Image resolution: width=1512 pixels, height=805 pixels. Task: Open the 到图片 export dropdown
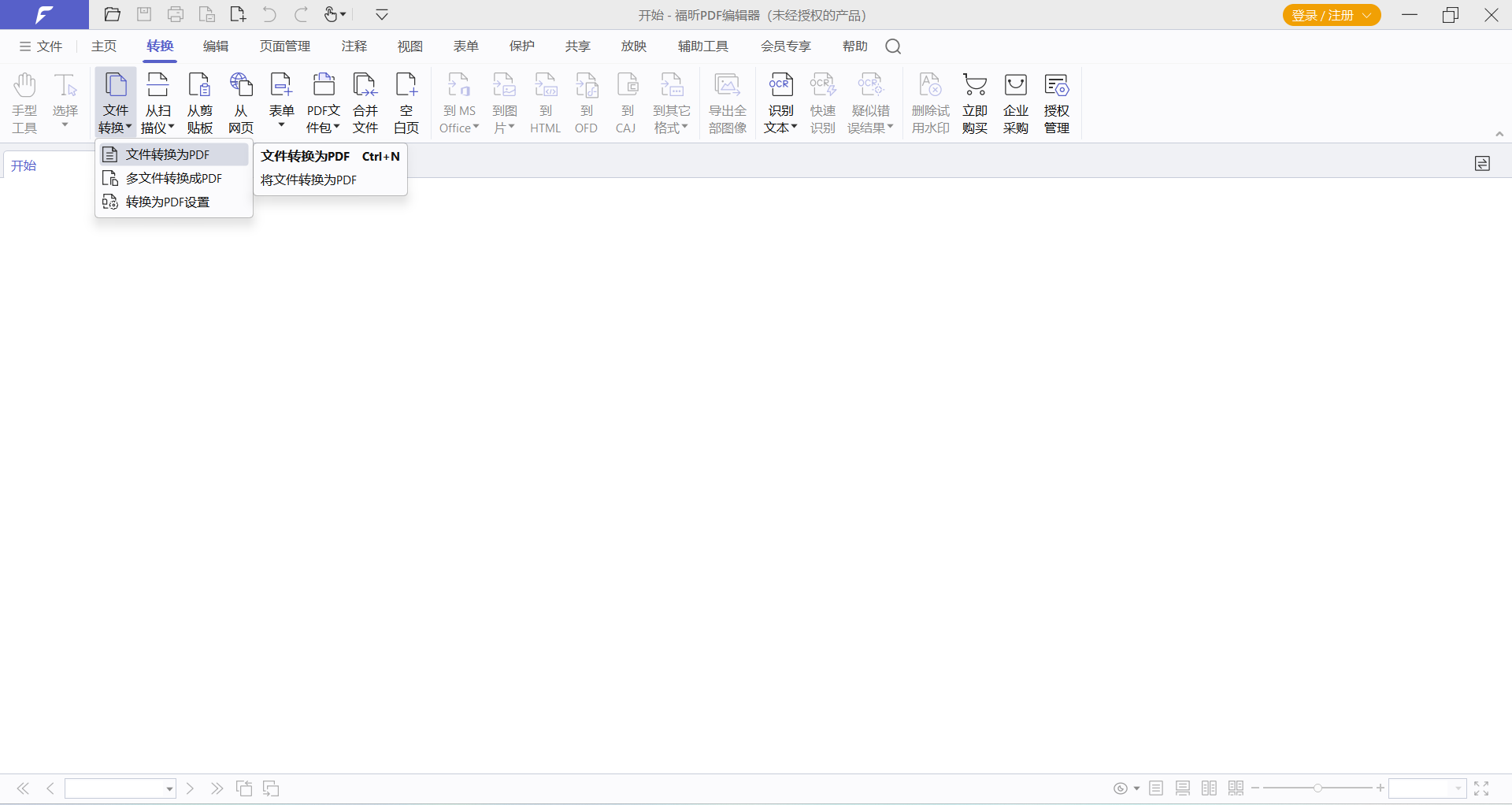point(504,103)
